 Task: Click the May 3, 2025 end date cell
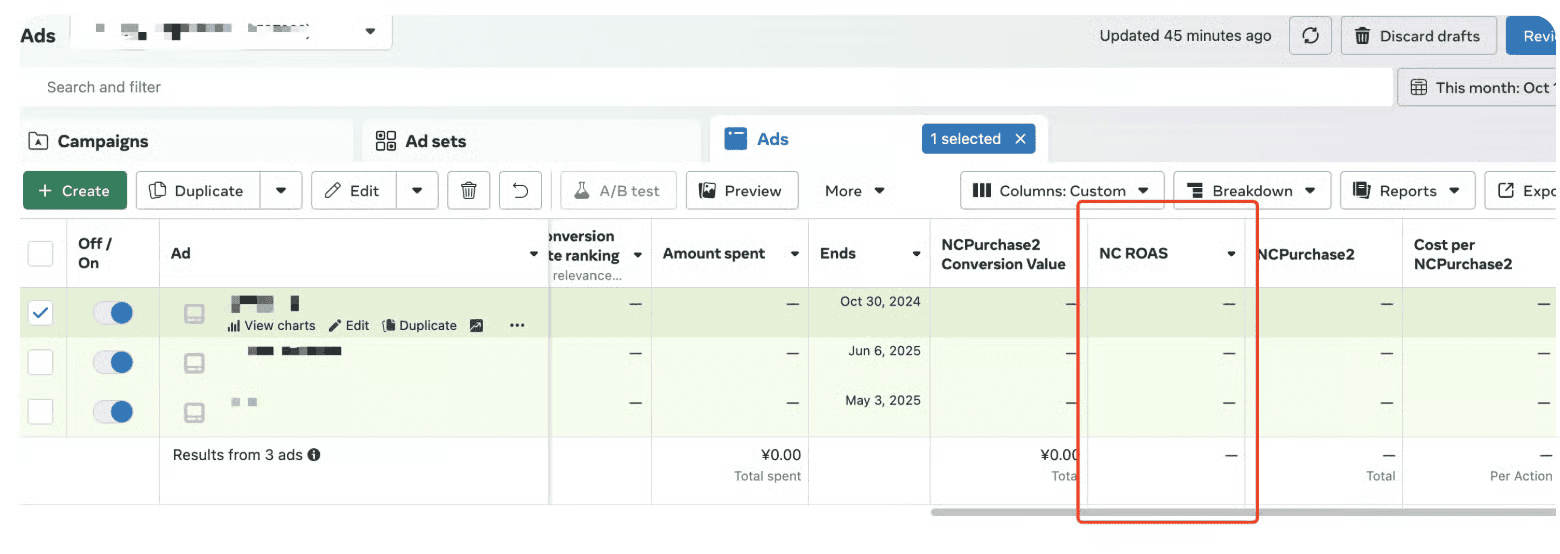pyautogui.click(x=883, y=400)
